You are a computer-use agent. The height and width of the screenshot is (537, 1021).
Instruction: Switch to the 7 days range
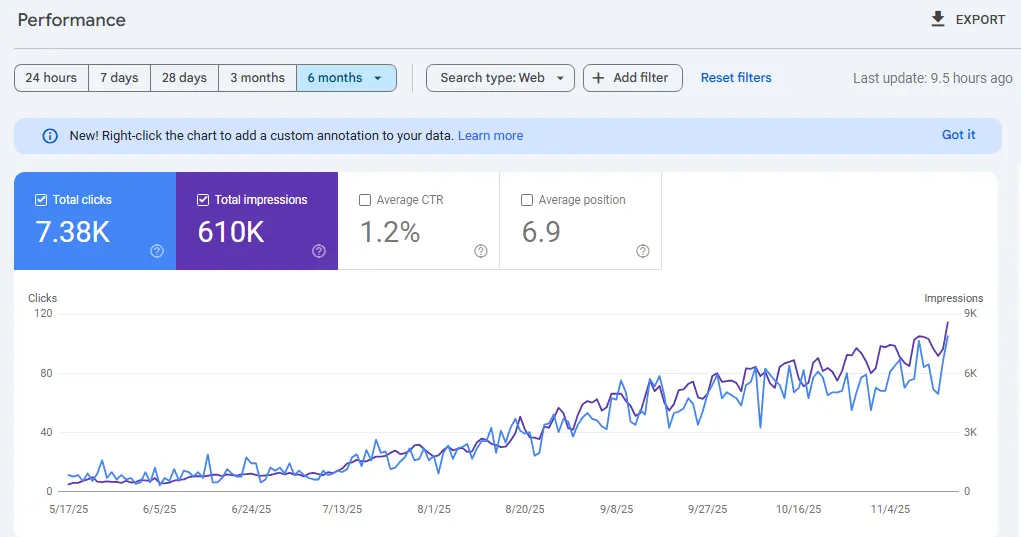click(x=119, y=78)
